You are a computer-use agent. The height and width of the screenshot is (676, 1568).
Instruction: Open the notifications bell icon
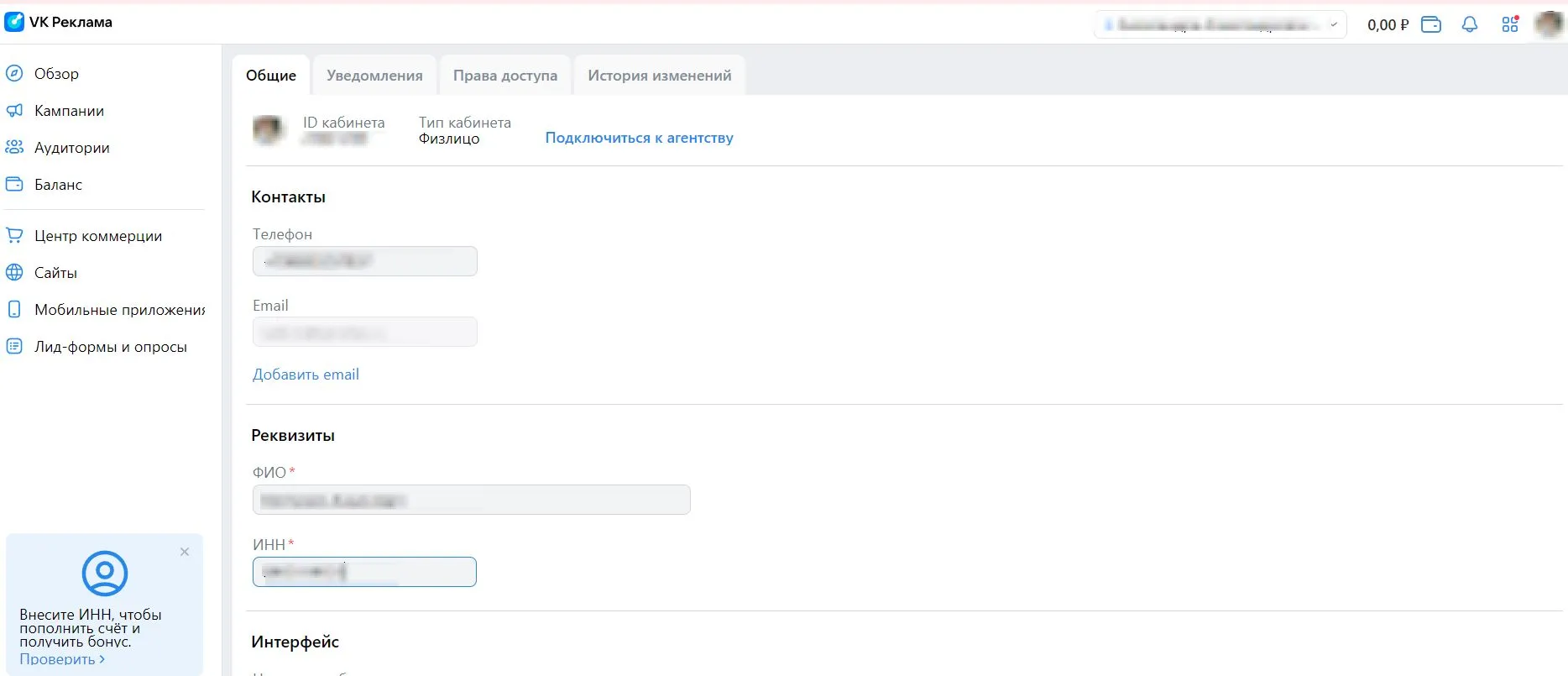1469,24
